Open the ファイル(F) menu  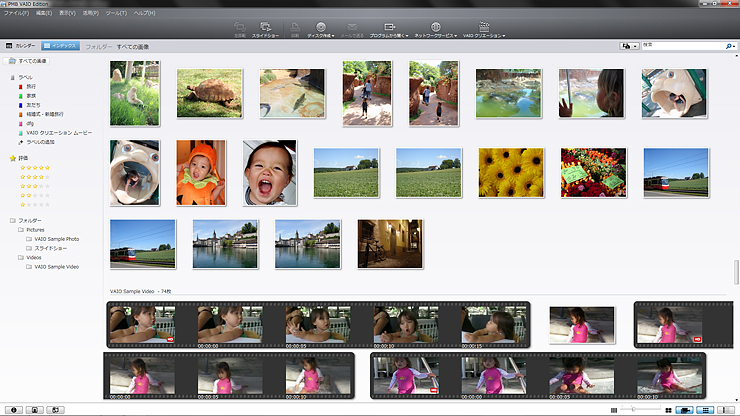pyautogui.click(x=16, y=12)
